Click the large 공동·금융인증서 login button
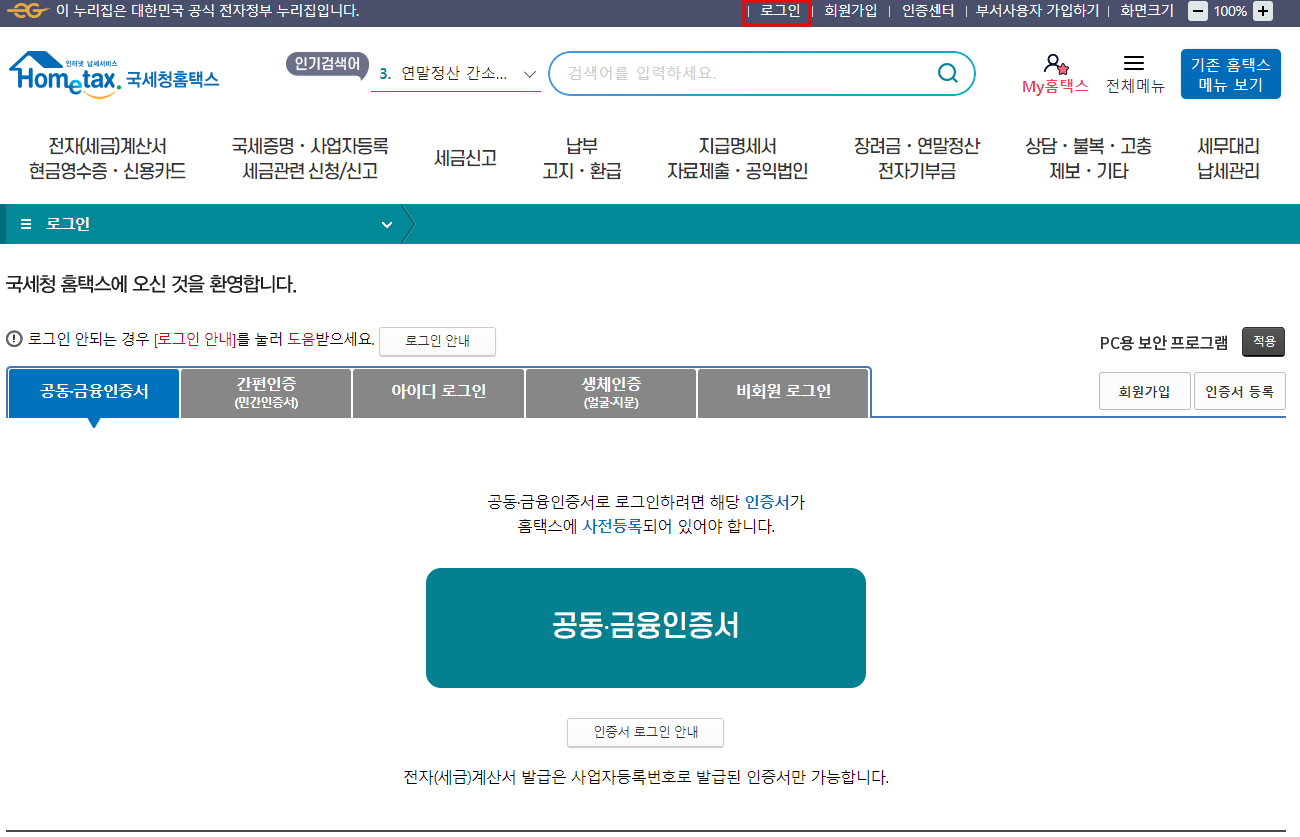 coord(645,627)
